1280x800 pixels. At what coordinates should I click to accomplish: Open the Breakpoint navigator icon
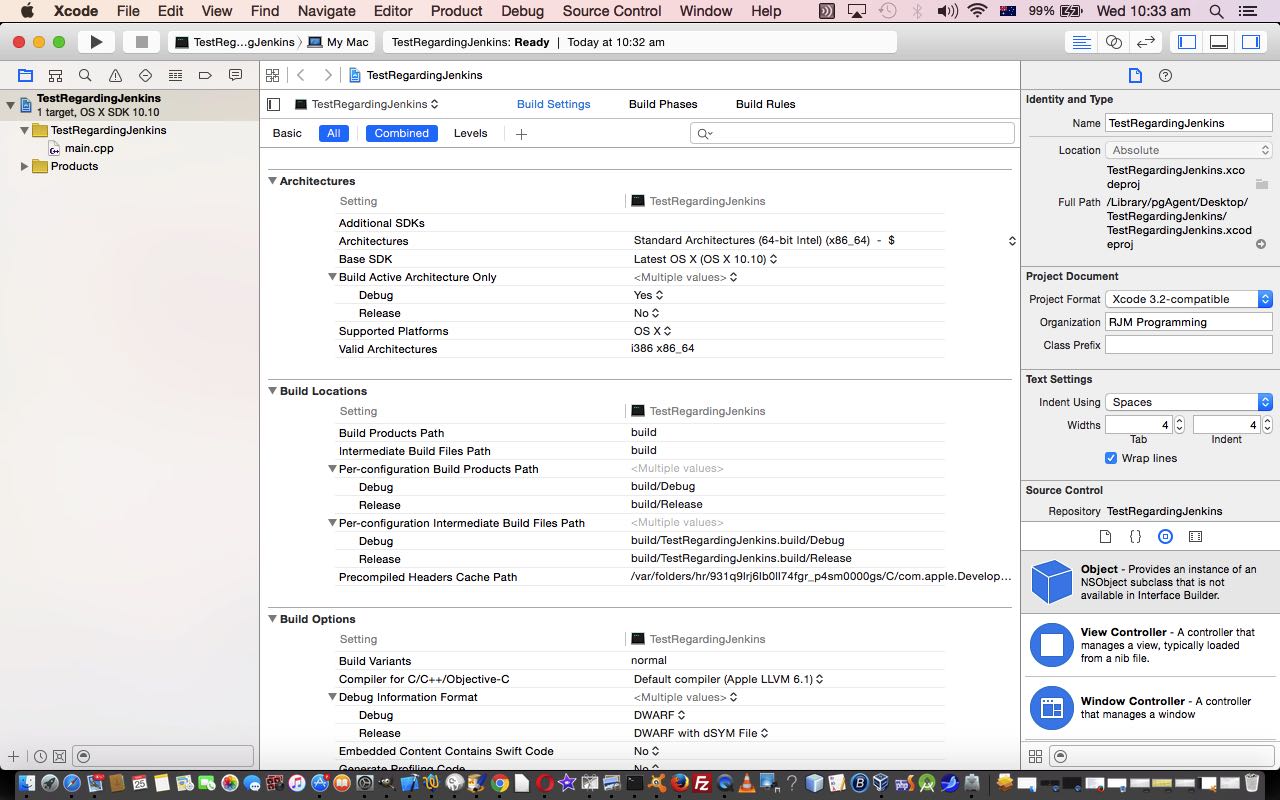click(205, 75)
